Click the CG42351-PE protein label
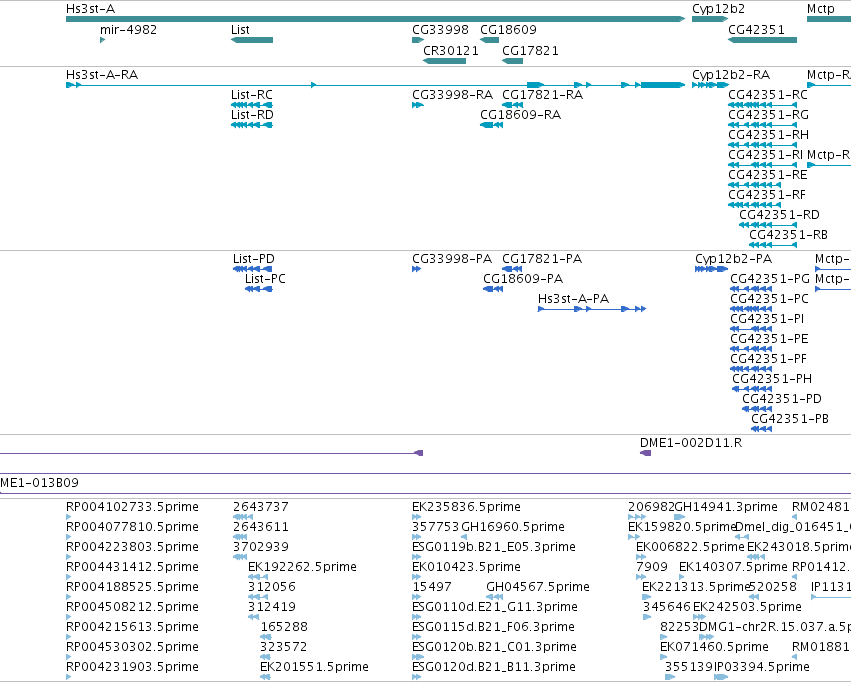The image size is (851, 682). tap(770, 340)
